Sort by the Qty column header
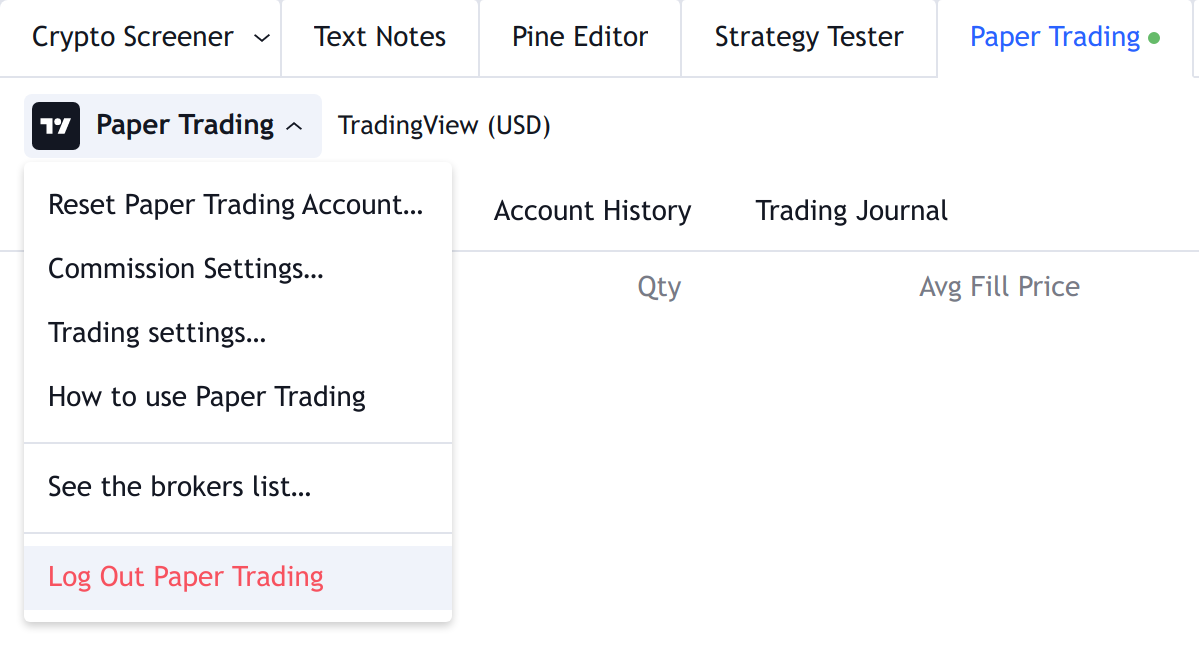Image resolution: width=1199 pixels, height=657 pixels. coord(659,287)
